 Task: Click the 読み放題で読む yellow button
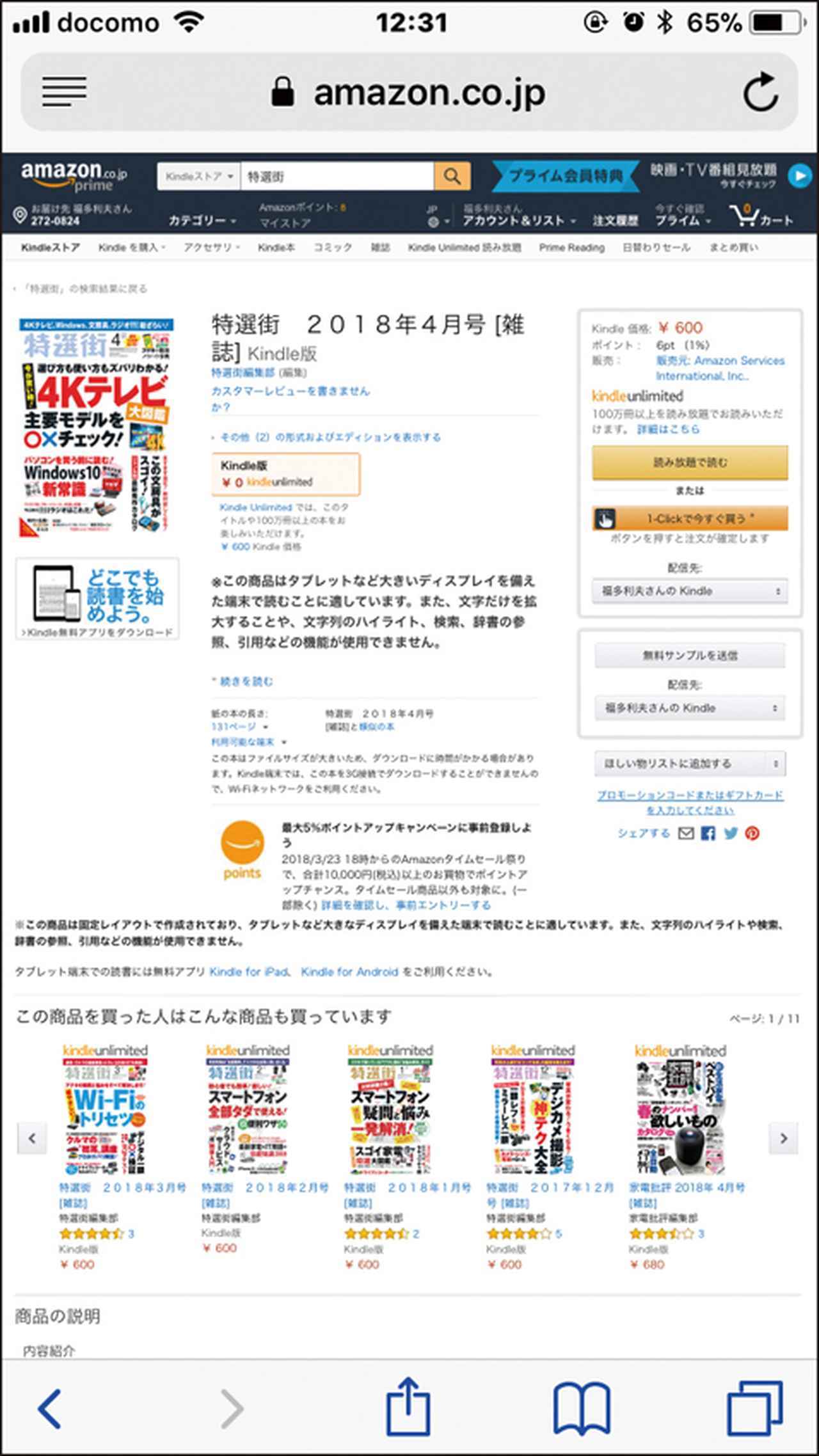click(x=690, y=462)
